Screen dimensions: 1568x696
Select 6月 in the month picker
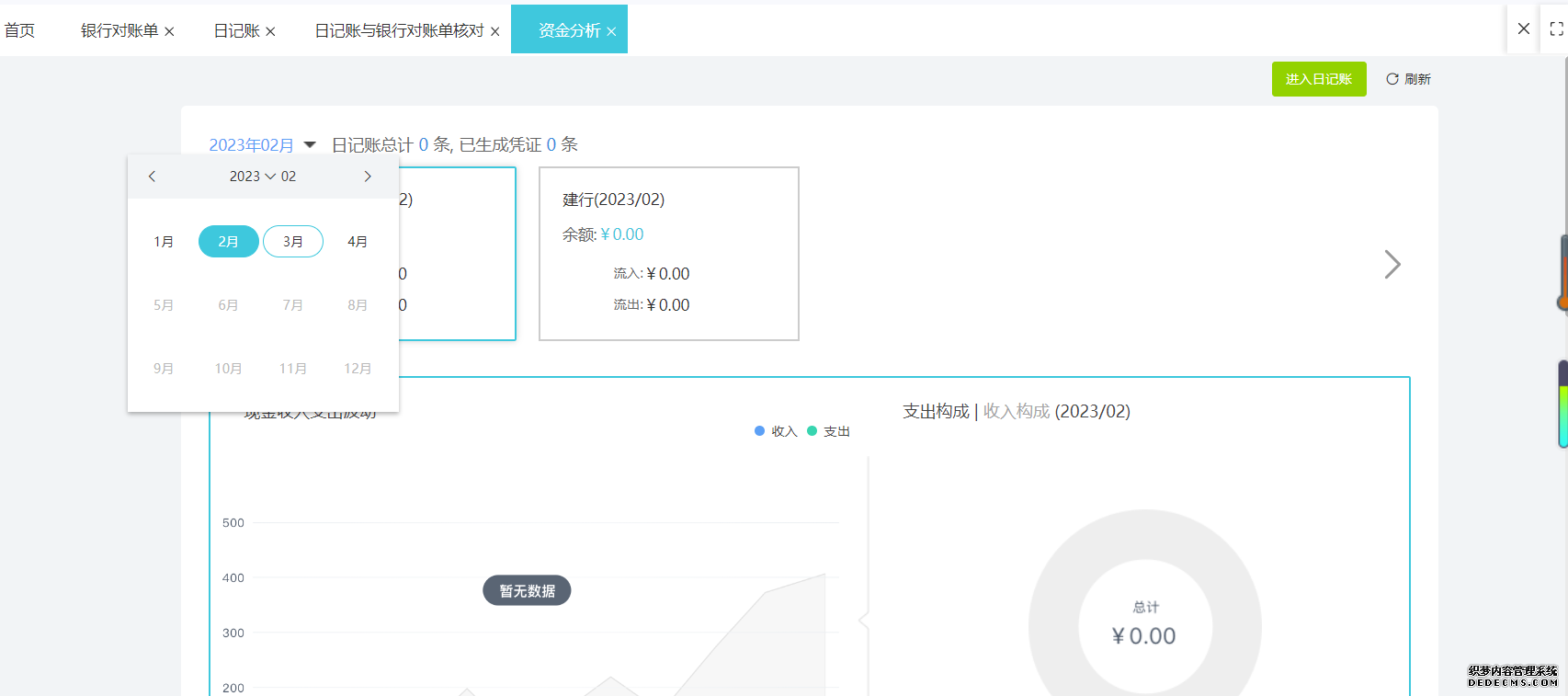click(228, 304)
